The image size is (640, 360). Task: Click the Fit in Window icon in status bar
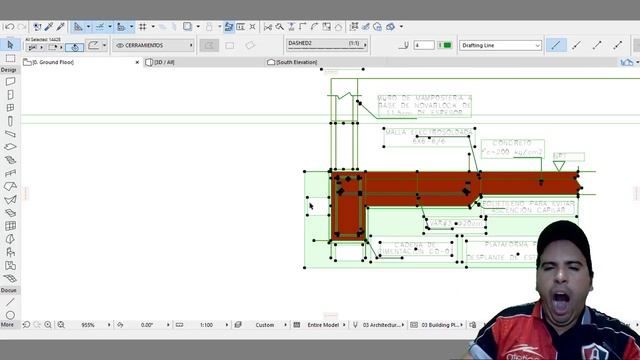[61, 325]
